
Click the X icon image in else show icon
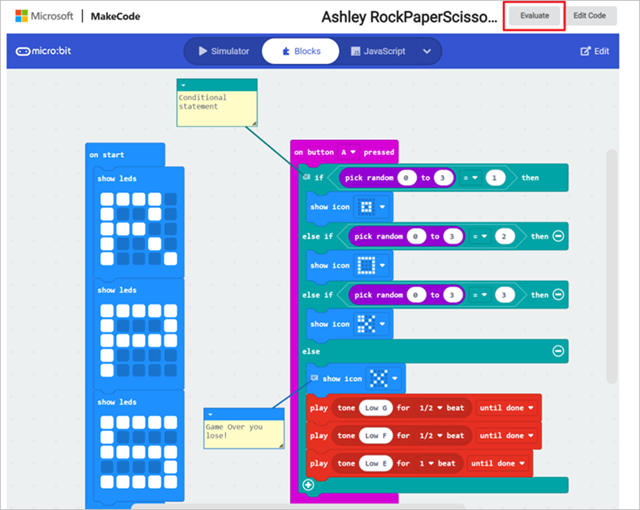click(x=378, y=378)
